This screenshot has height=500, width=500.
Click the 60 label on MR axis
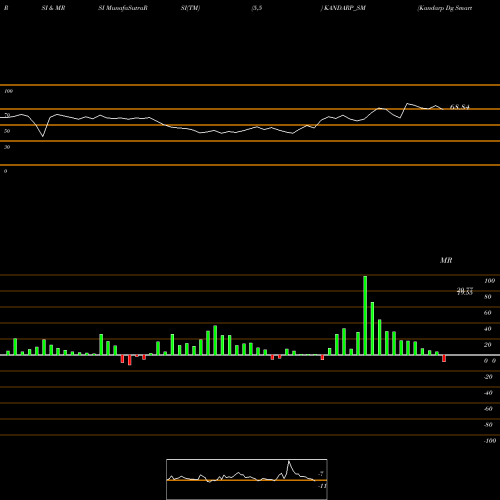tap(488, 313)
